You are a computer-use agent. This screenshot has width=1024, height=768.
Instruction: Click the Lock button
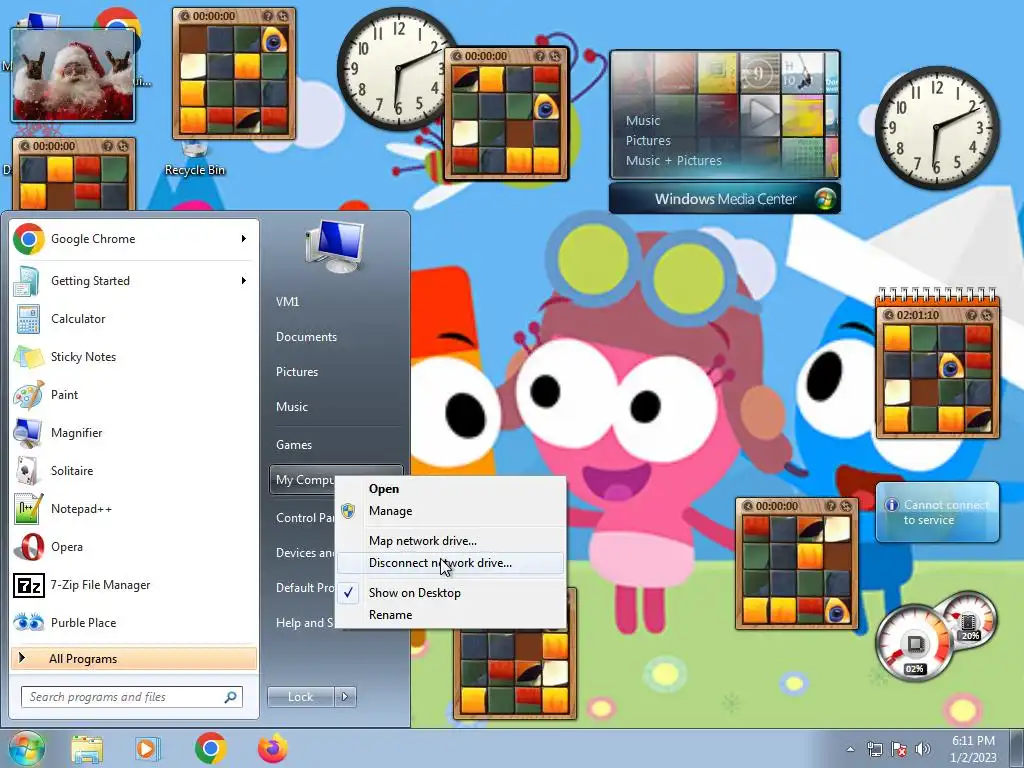[300, 697]
